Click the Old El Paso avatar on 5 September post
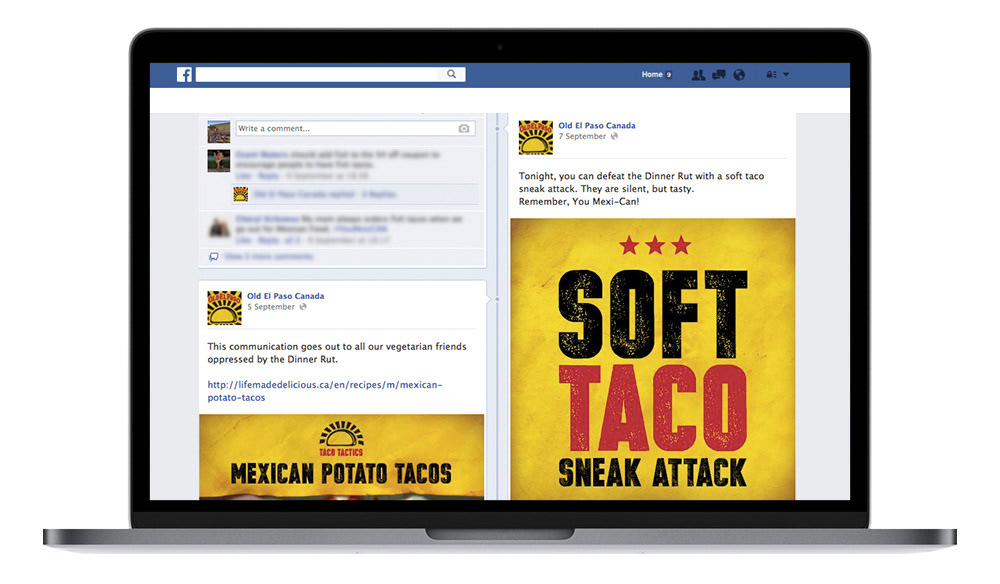Image resolution: width=1000 pixels, height=584 pixels. tap(224, 307)
